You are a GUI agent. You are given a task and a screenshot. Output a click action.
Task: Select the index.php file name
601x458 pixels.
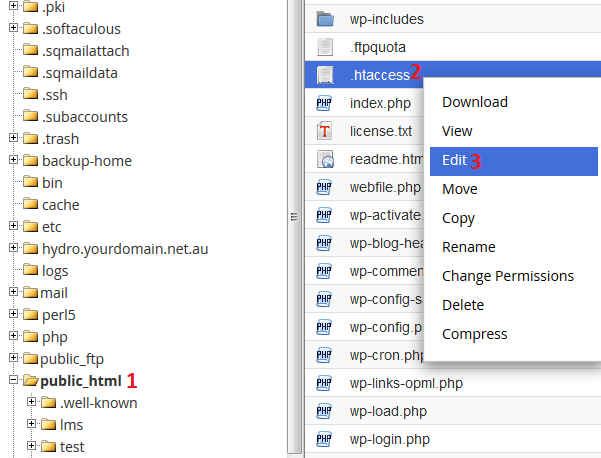point(380,103)
